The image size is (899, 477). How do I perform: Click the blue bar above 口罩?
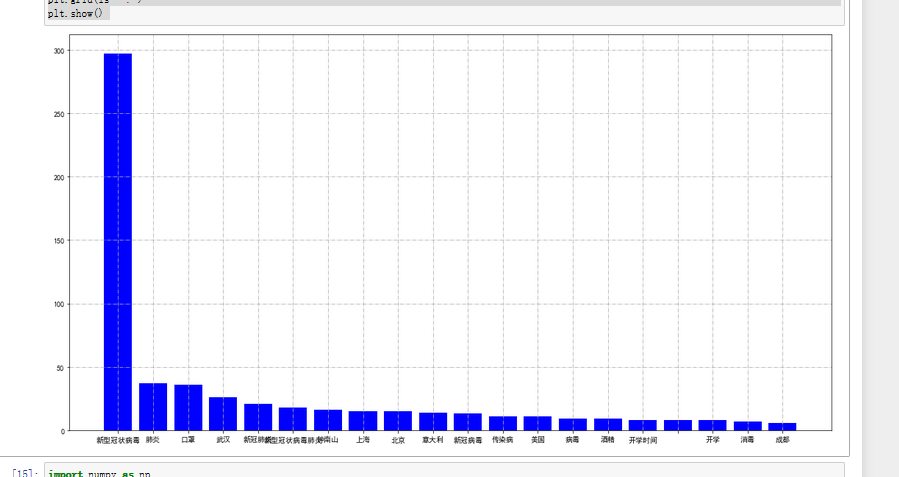pyautogui.click(x=188, y=408)
